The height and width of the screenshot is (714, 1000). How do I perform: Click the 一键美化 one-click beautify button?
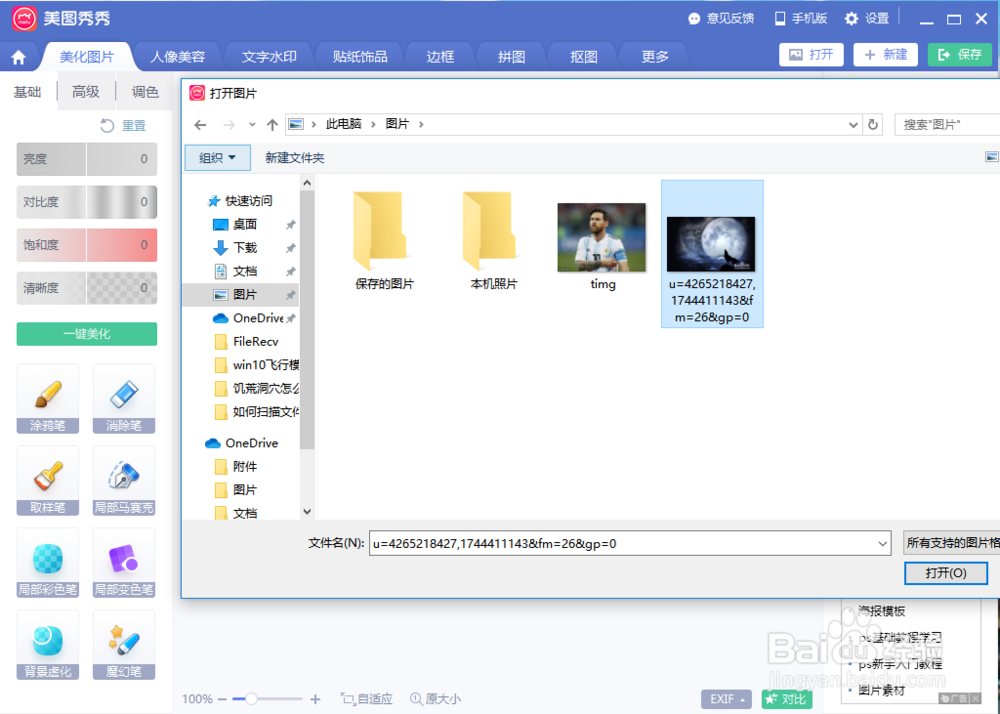tap(86, 334)
